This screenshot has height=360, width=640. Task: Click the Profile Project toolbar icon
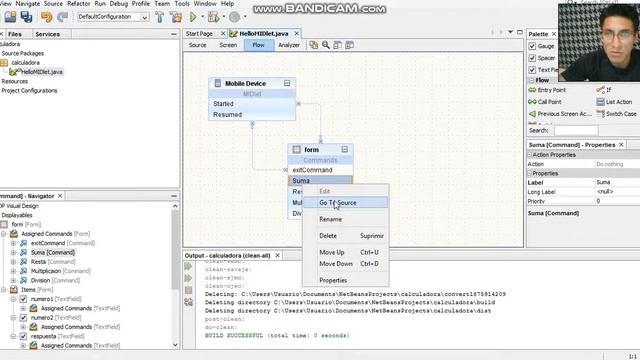click(234, 17)
